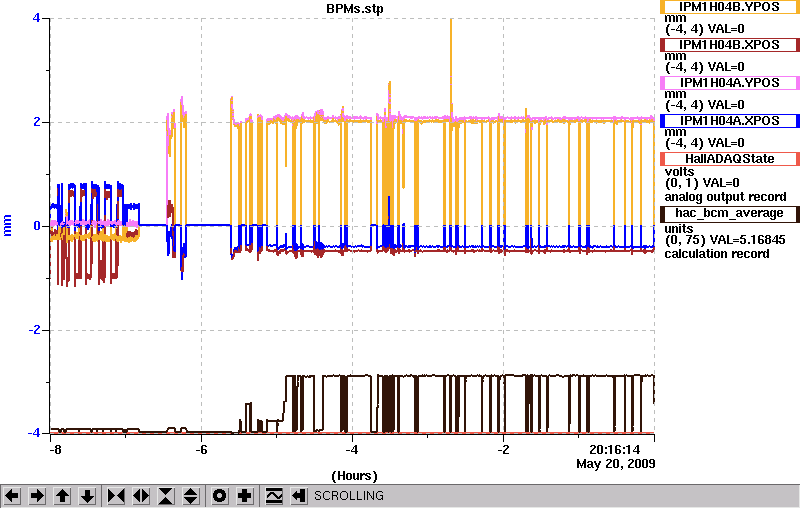The width and height of the screenshot is (800, 508).
Task: Zoom in horizontally with bow-tie icon
Action: pos(116,496)
